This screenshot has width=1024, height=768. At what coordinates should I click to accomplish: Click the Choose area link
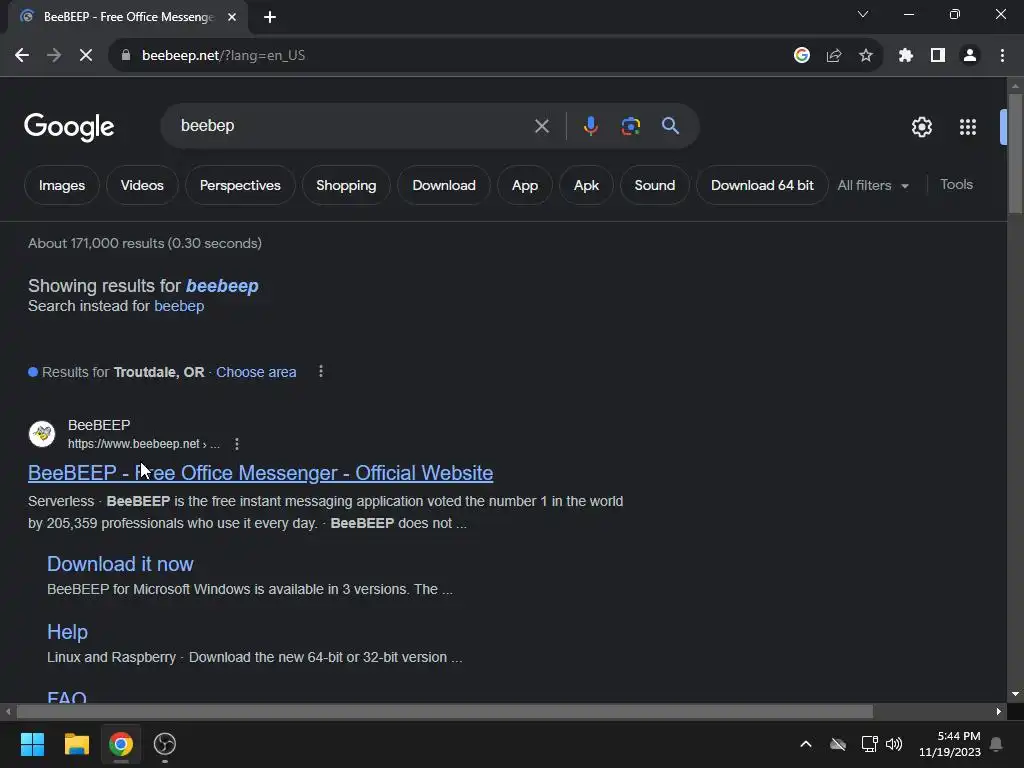tap(256, 372)
